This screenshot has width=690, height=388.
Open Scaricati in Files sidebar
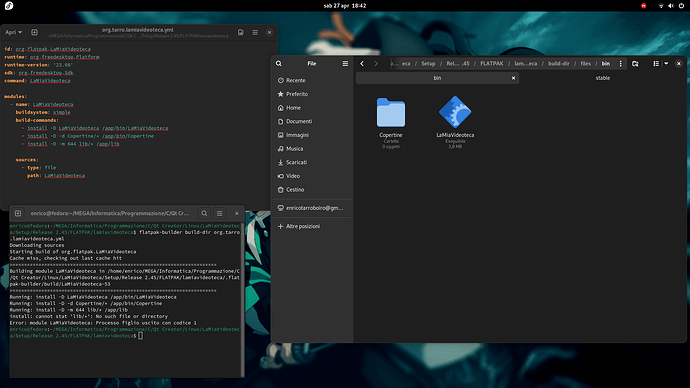[312, 162]
